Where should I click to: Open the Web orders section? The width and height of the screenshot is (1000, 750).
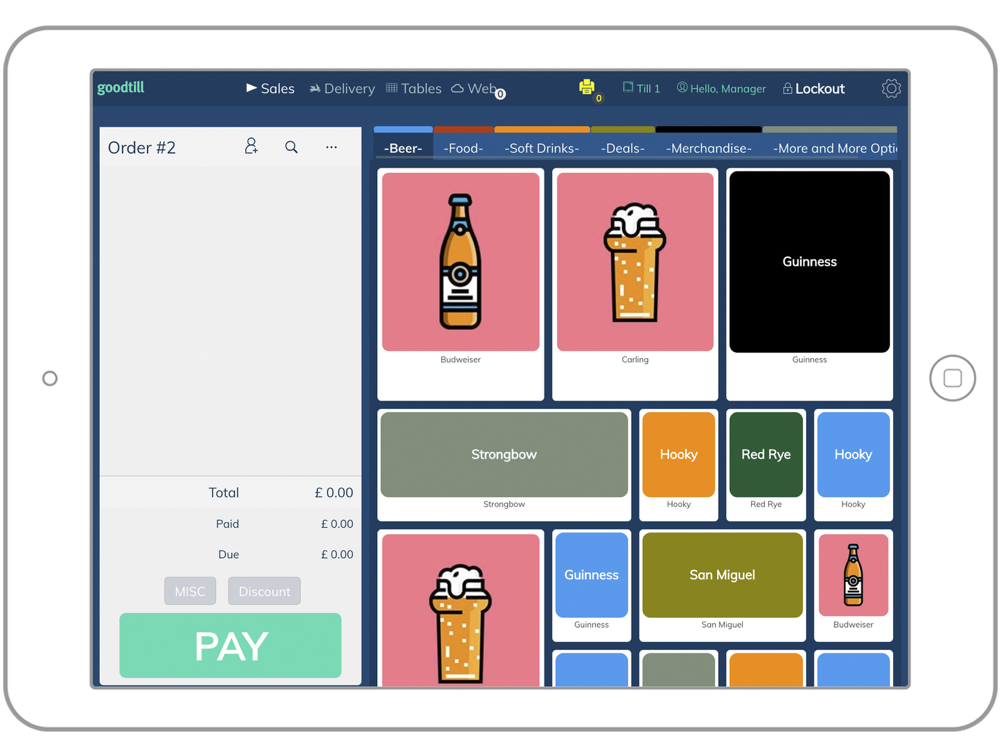click(476, 89)
